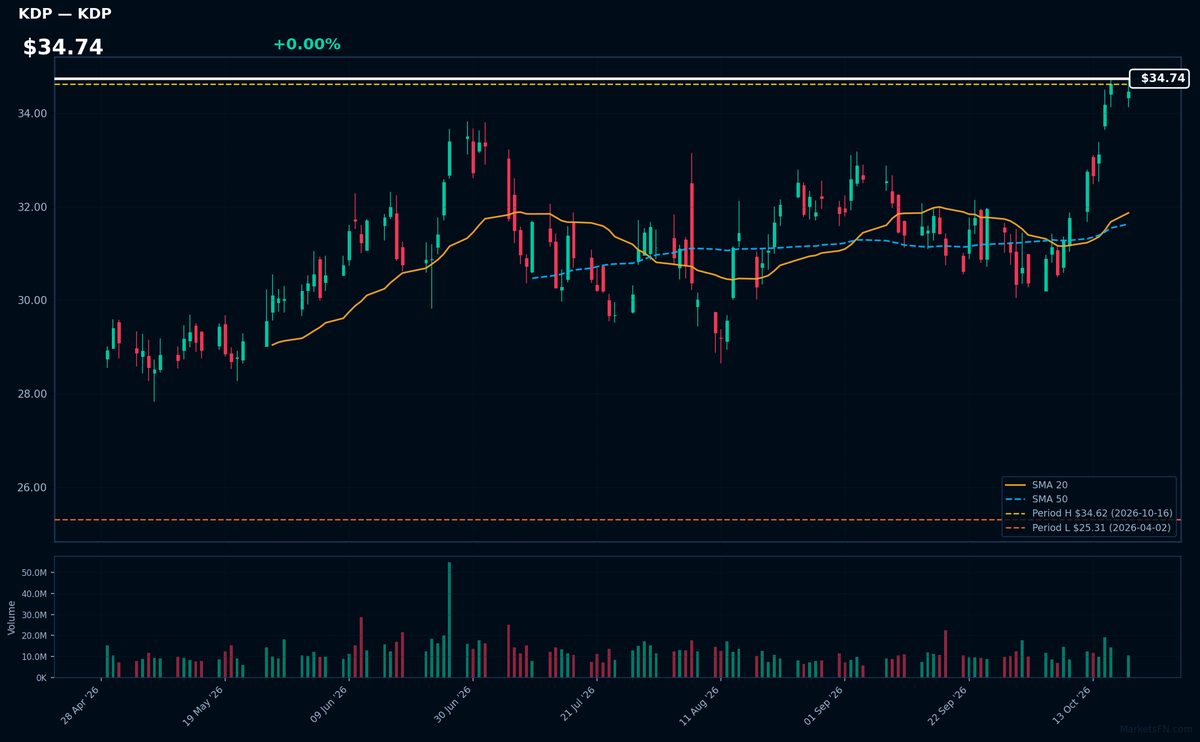Click the 26.00 price axis label
The width and height of the screenshot is (1200, 742).
34,488
